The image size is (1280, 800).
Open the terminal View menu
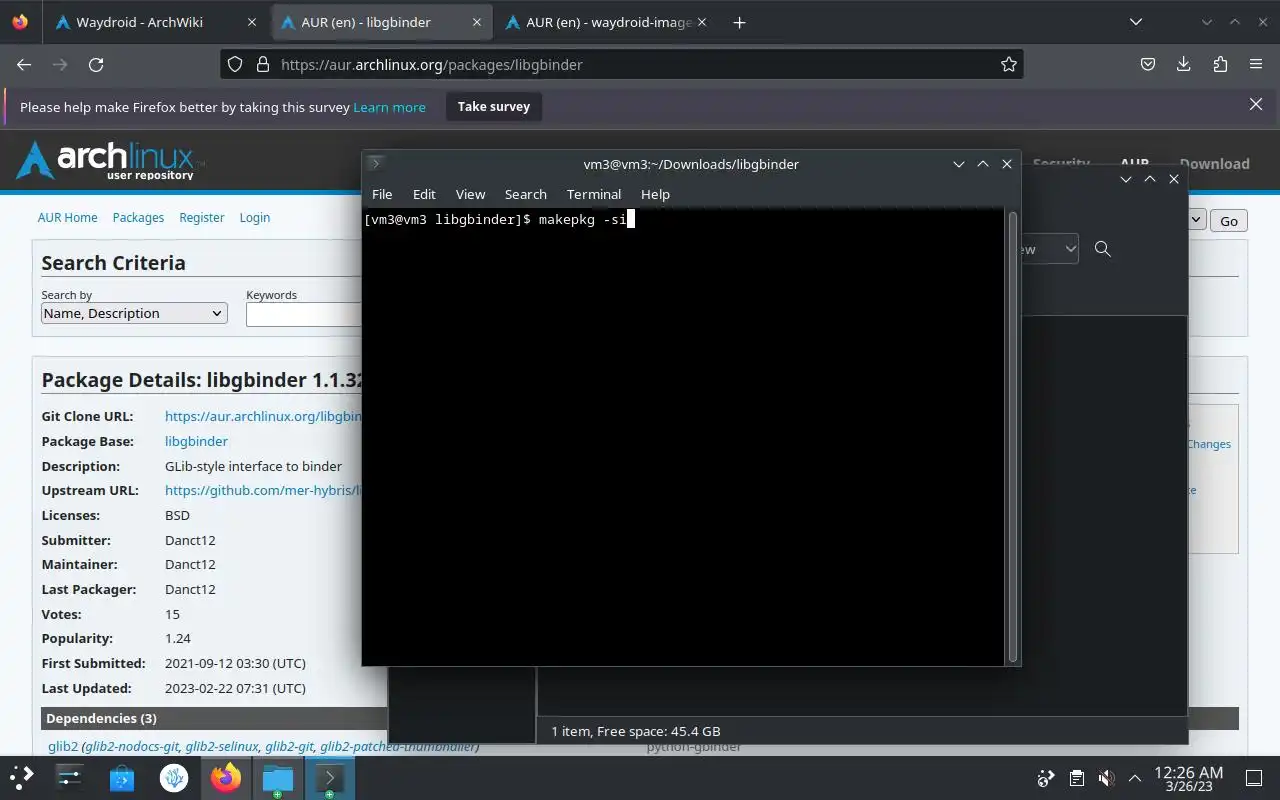pos(470,194)
